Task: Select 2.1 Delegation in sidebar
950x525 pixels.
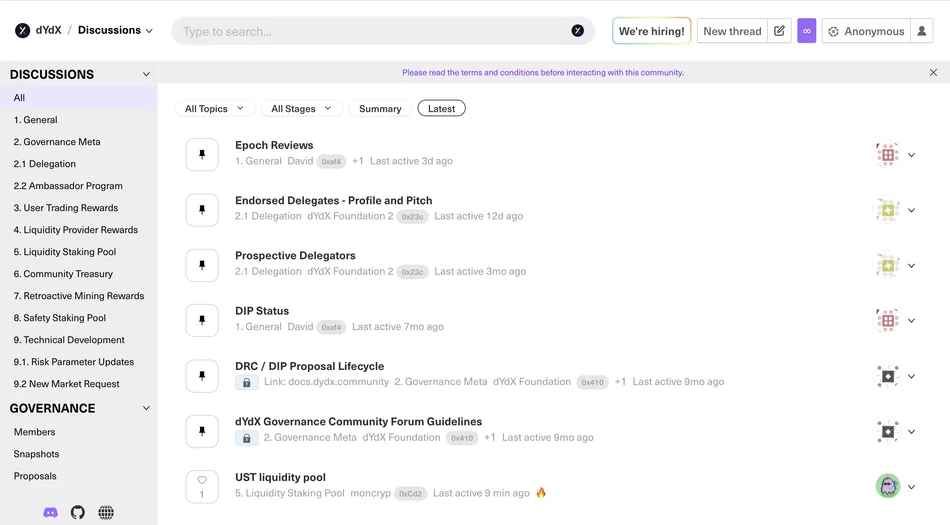Action: click(x=45, y=164)
